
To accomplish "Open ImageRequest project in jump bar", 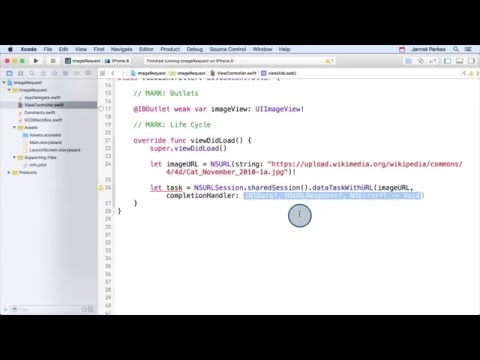I will 148,73.
